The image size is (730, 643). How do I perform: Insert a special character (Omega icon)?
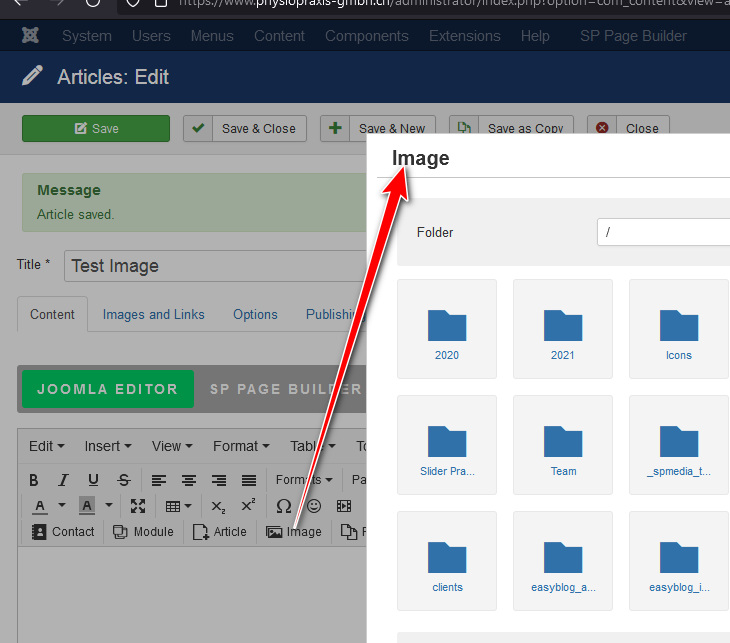[x=284, y=506]
